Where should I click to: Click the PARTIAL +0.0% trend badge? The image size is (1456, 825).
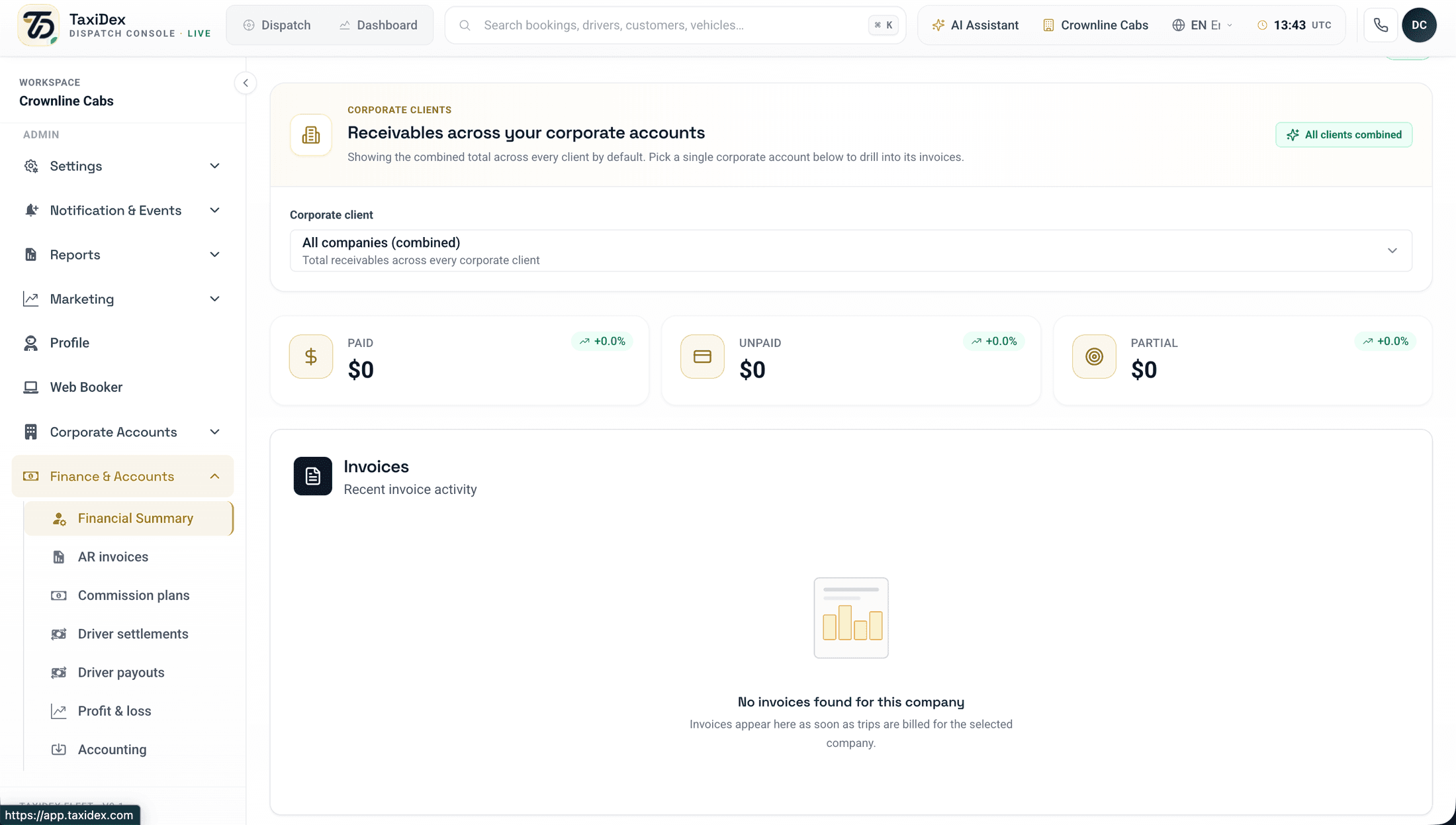pos(1386,342)
